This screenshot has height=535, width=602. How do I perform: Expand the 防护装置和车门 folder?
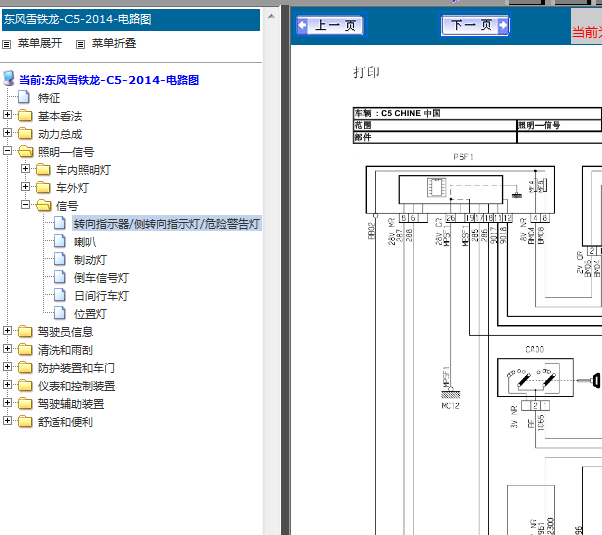[x=7, y=367]
